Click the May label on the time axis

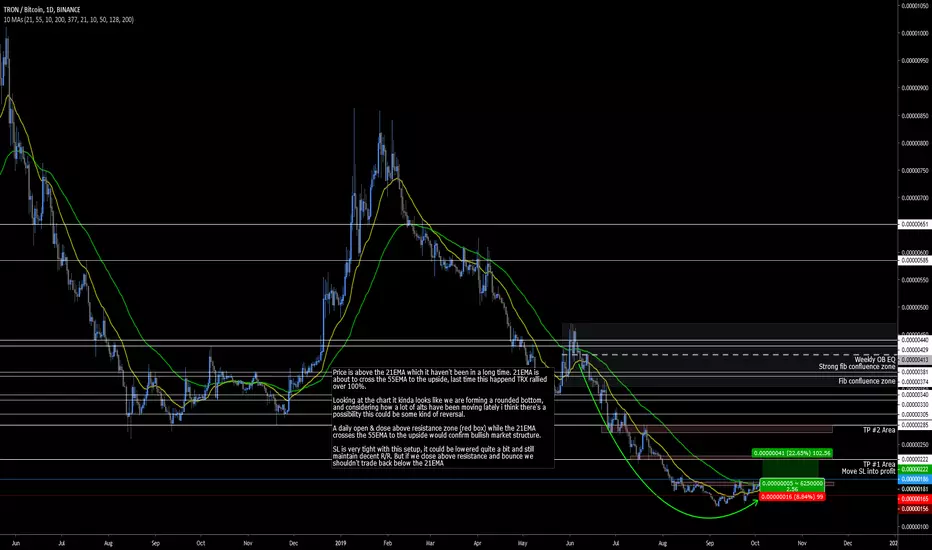(522, 543)
